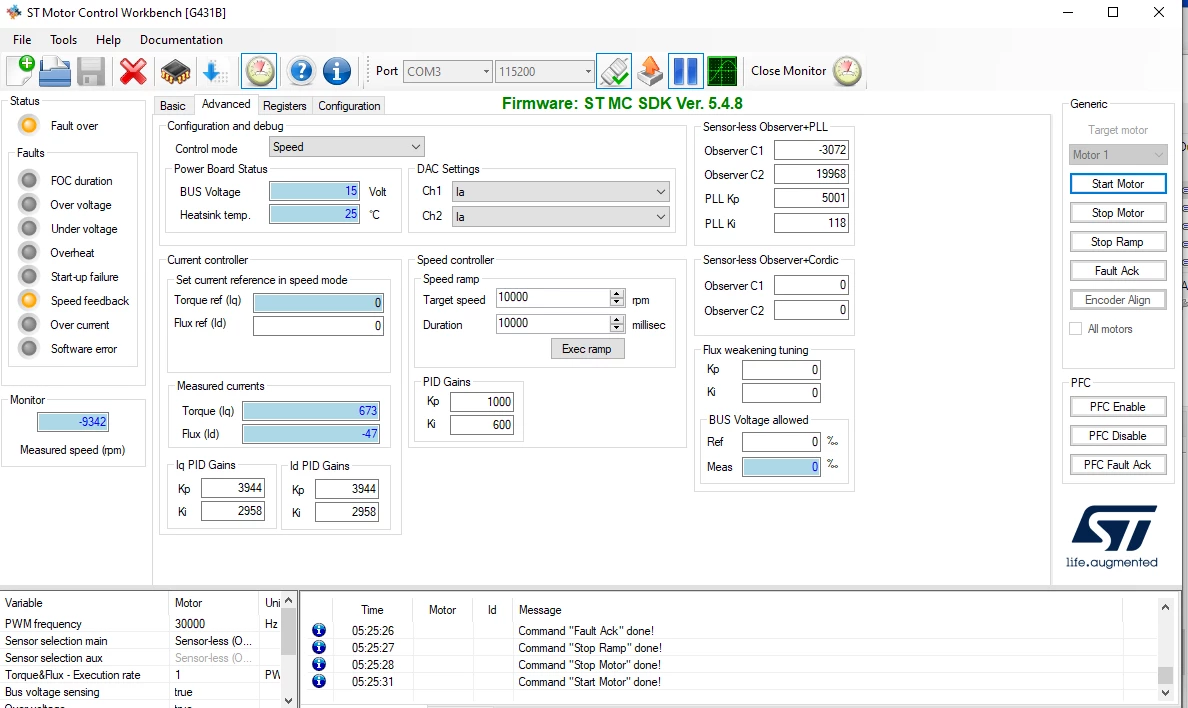Viewport: 1188px width, 708px height.
Task: Open the COM3 port dropdown
Action: click(448, 71)
